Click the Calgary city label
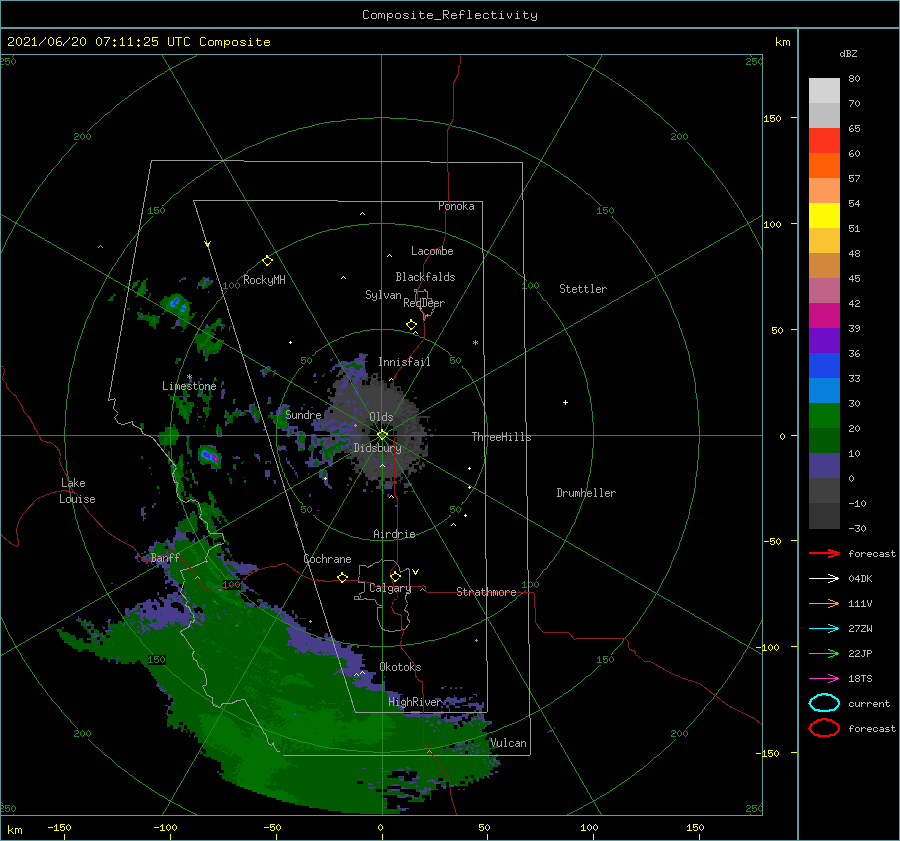This screenshot has height=841, width=900. pos(390,588)
